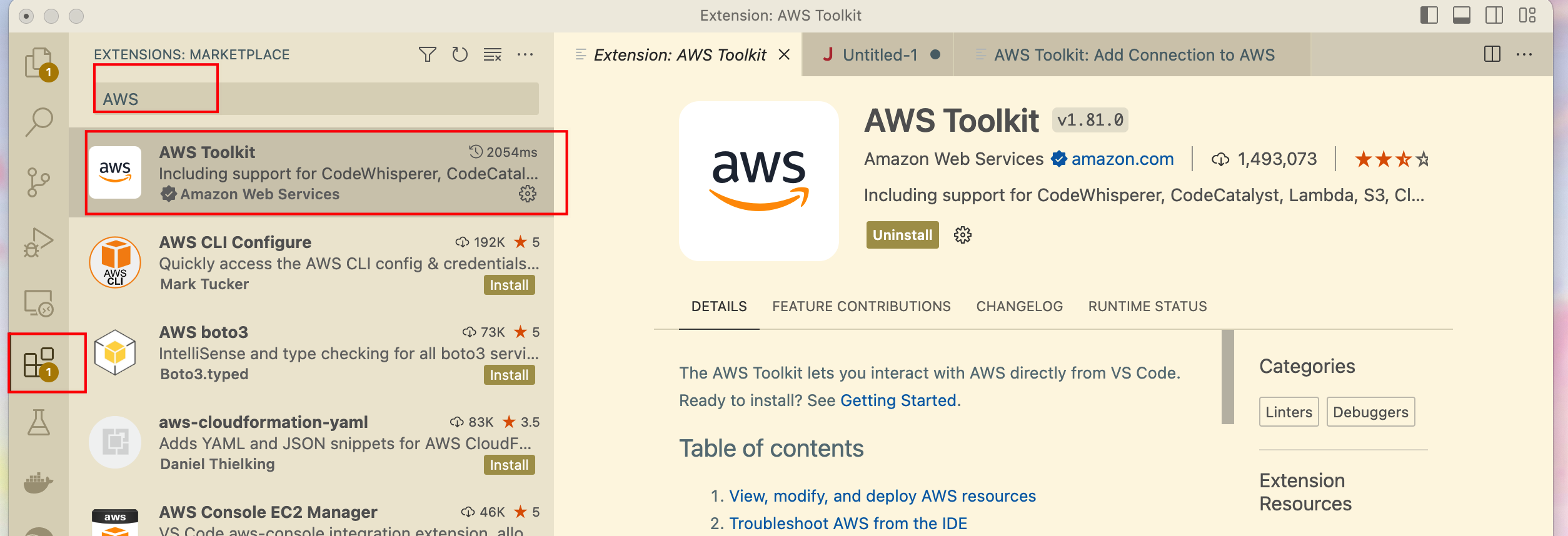Click the star rating of AWS Toolkit
This screenshot has height=536, width=1568.
1392,159
